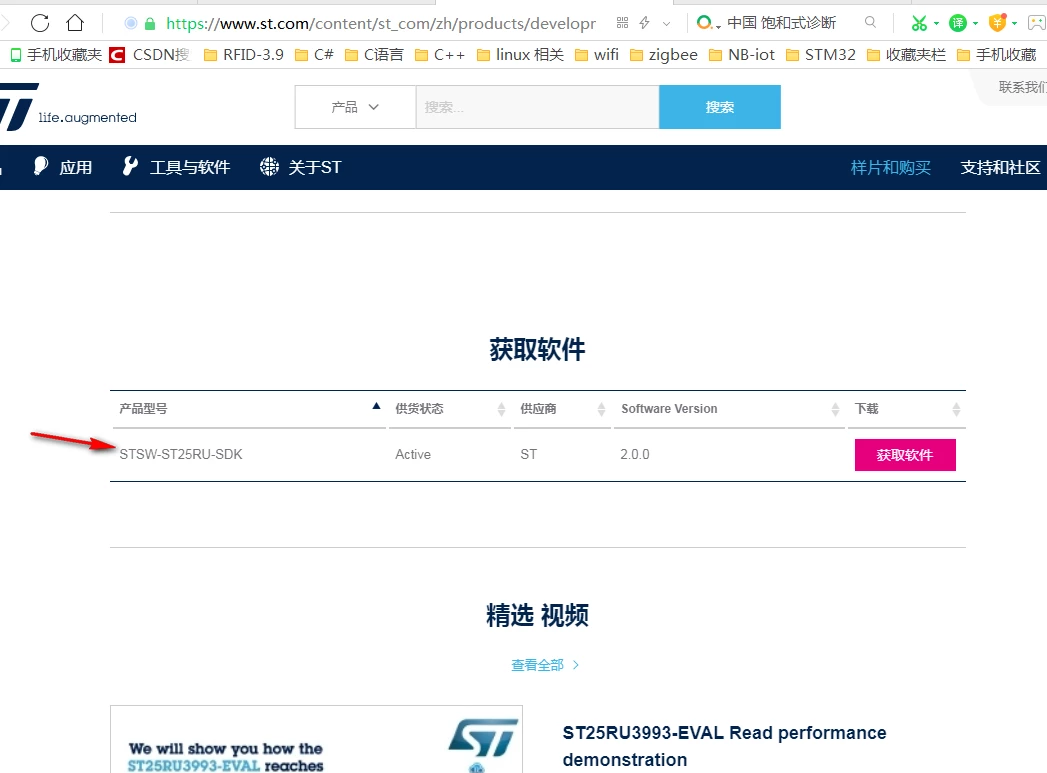Open the RFID-3.9 bookmark folder
Viewport: 1047px width, 773px height.
coord(244,55)
